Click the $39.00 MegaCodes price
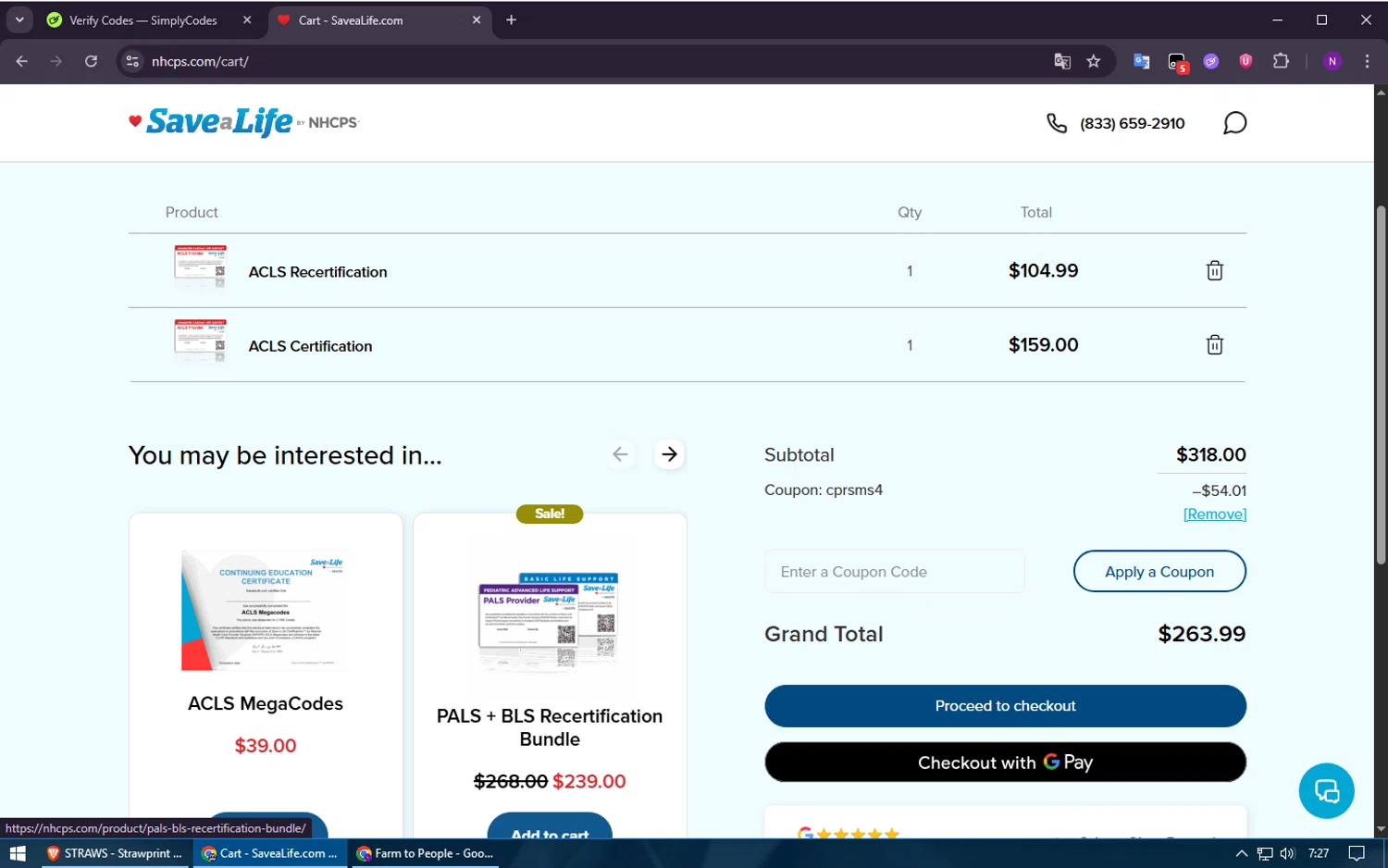Viewport: 1388px width, 868px height. pos(266,746)
